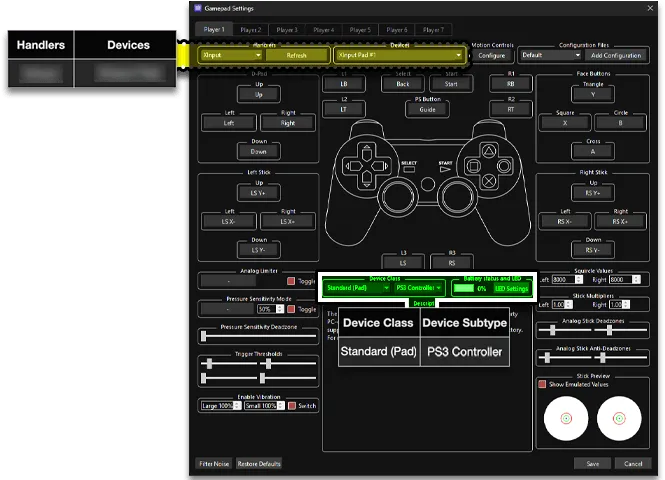Click Restore Defaults
This screenshot has width=665, height=480.
tap(259, 464)
